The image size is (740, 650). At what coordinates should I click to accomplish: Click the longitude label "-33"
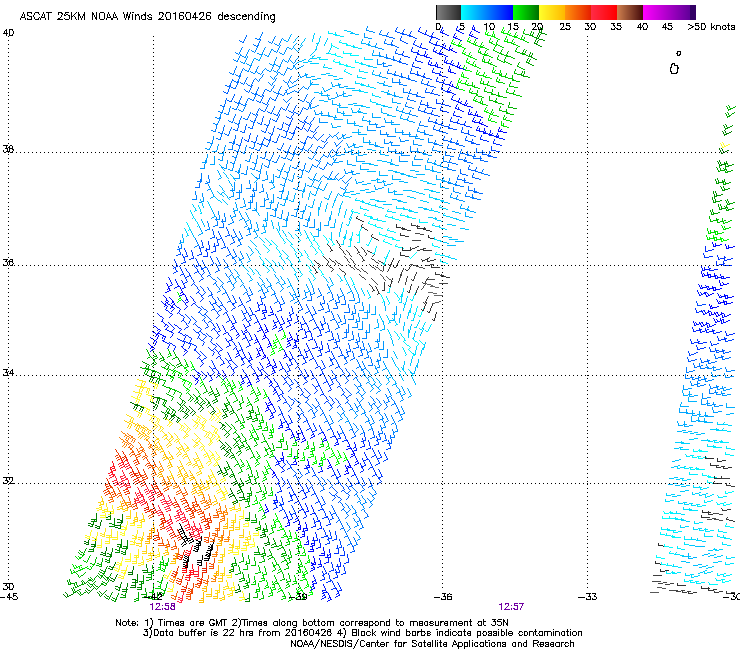tap(588, 597)
